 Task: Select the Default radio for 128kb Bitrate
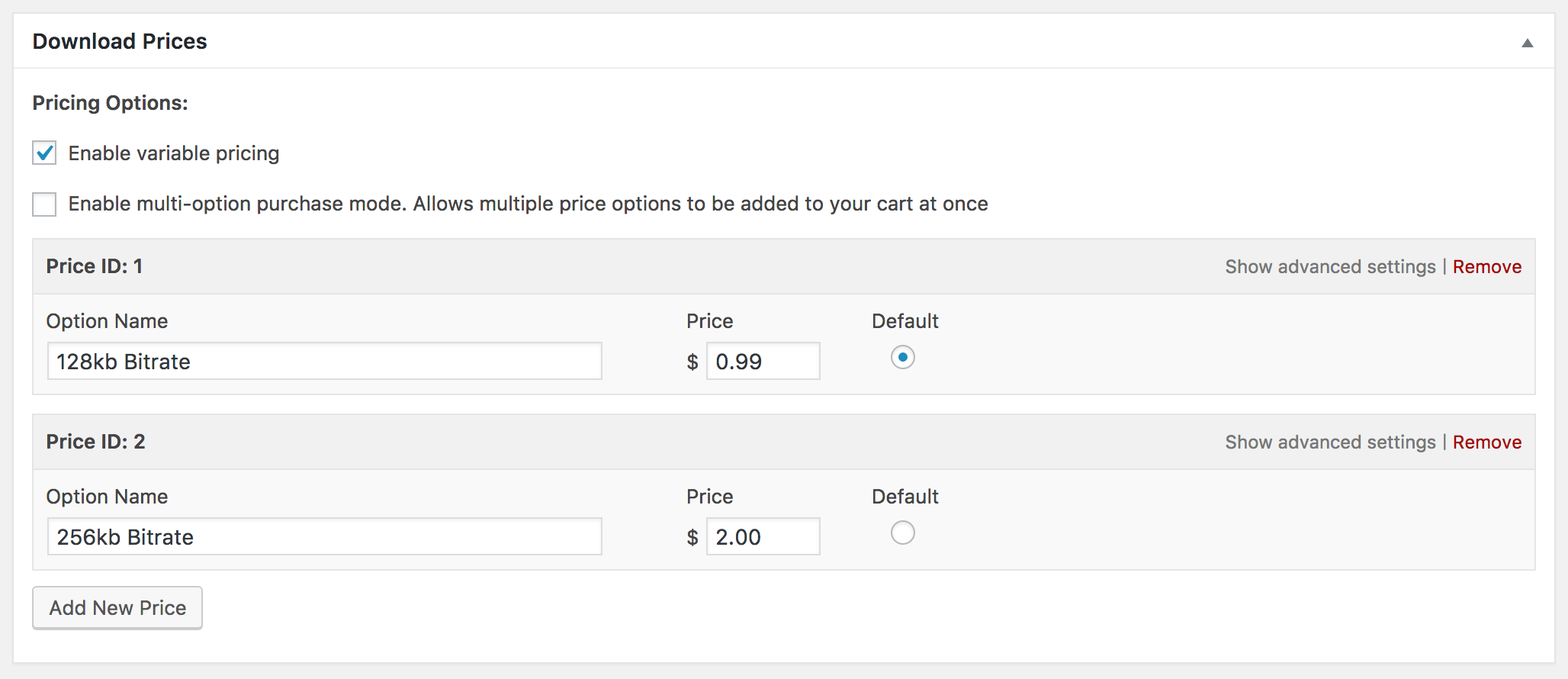[903, 357]
